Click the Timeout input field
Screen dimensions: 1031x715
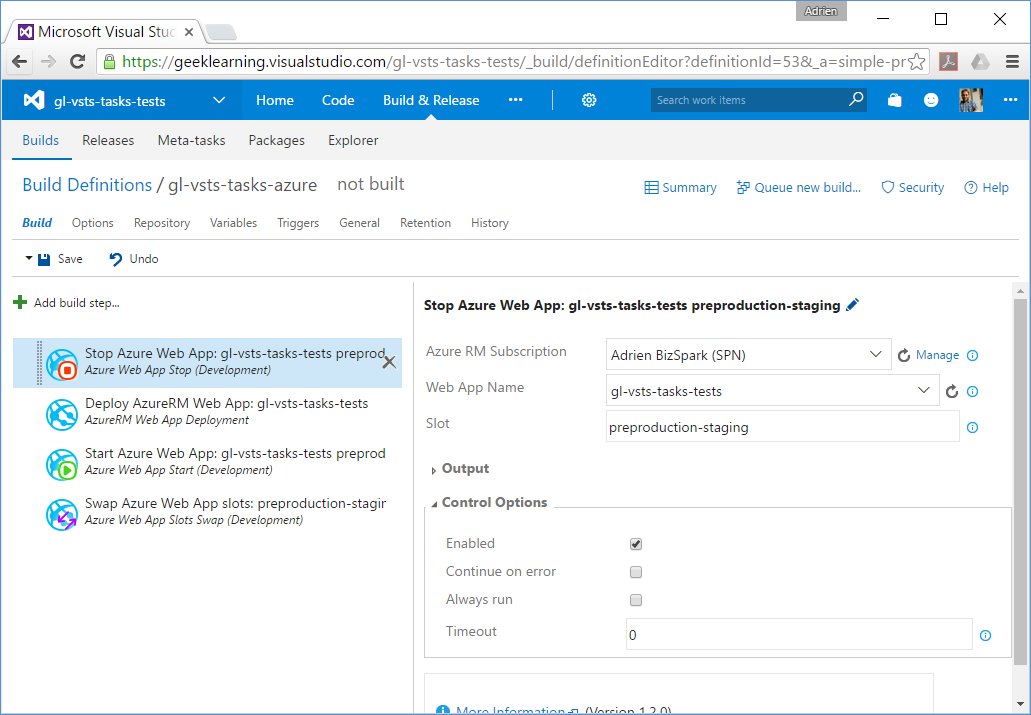click(x=799, y=635)
